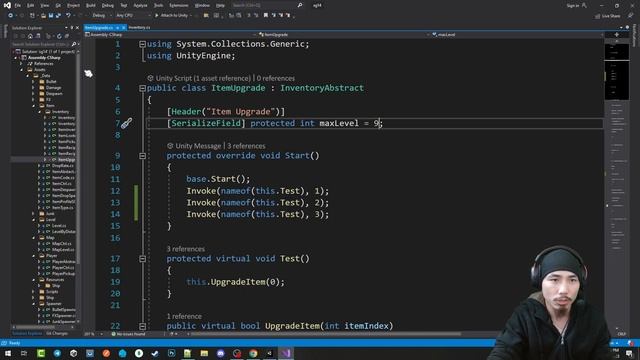Select the DropRate.cs file
The height and width of the screenshot is (360, 640).
coord(62,166)
